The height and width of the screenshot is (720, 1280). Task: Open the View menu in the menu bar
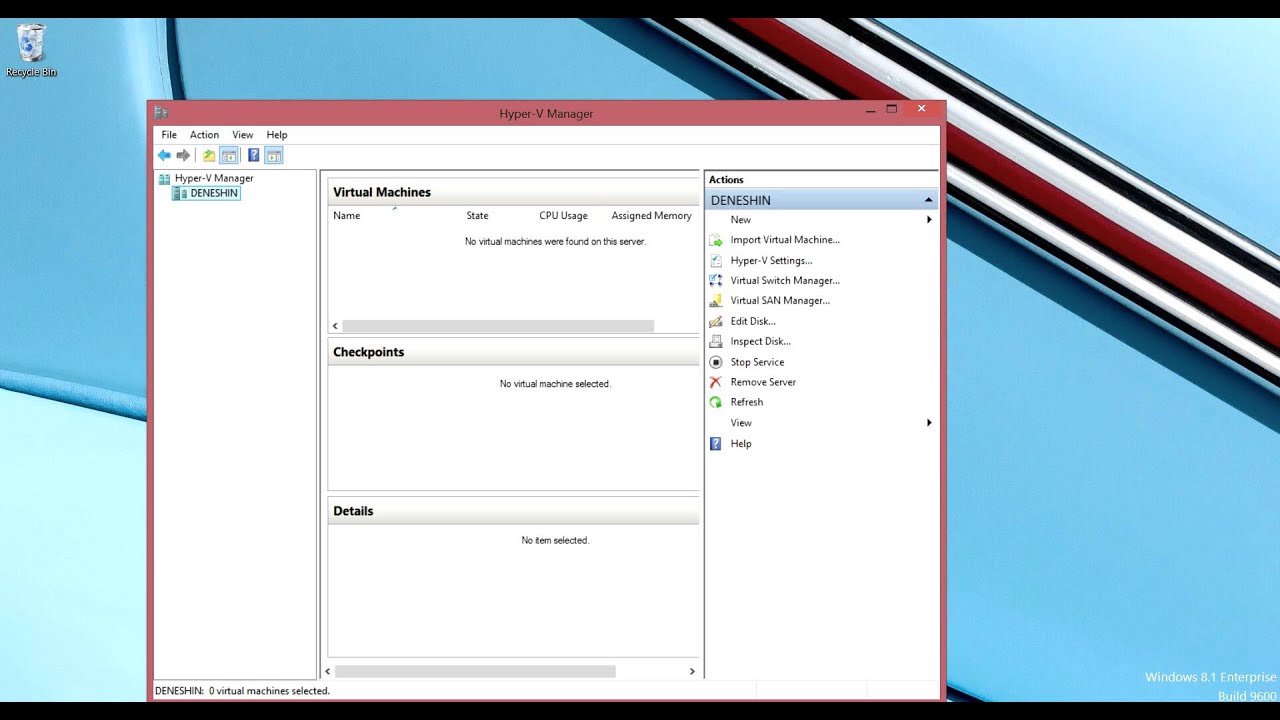click(243, 135)
